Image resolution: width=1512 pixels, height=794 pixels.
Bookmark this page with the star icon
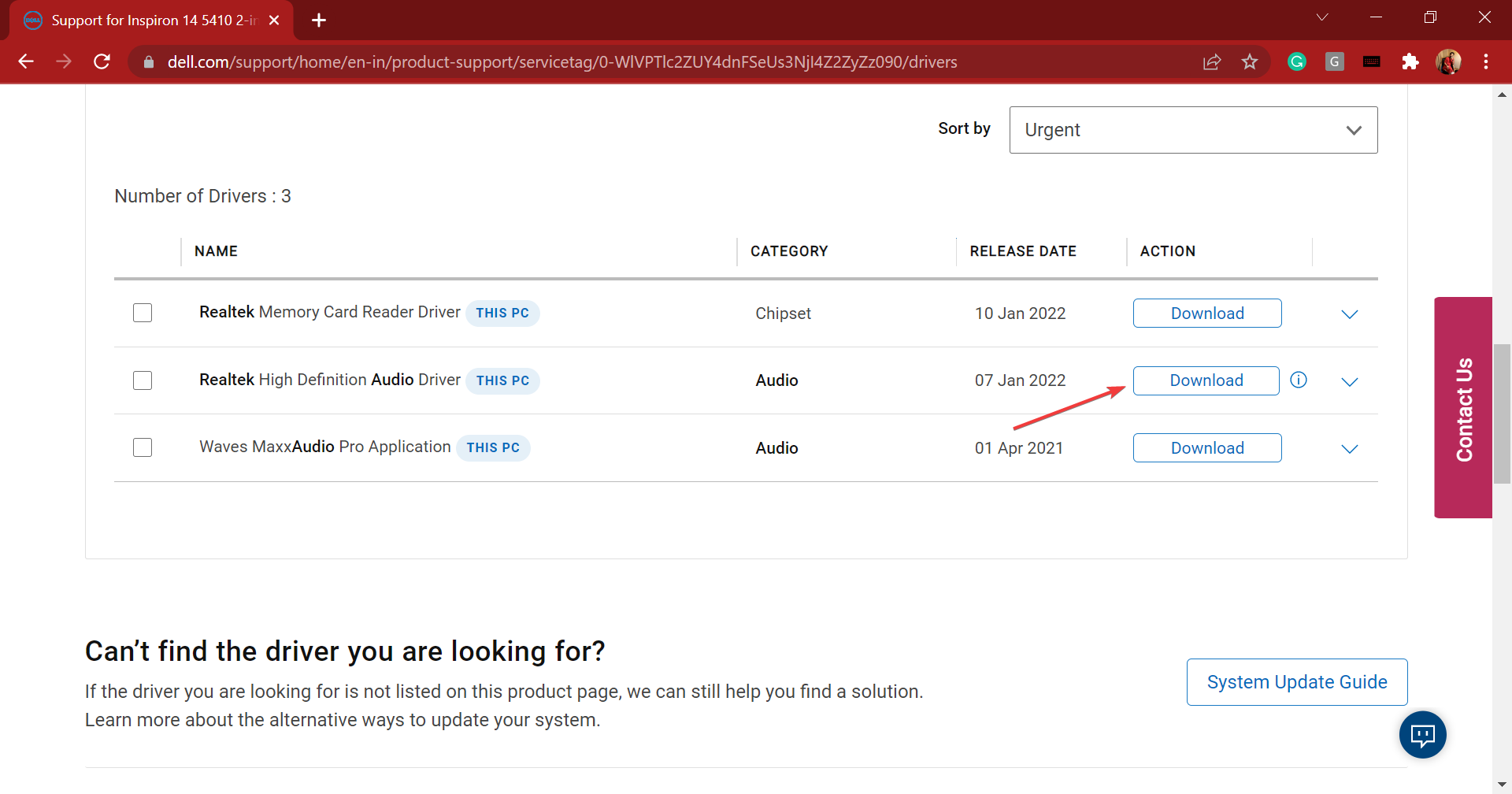(x=1250, y=61)
